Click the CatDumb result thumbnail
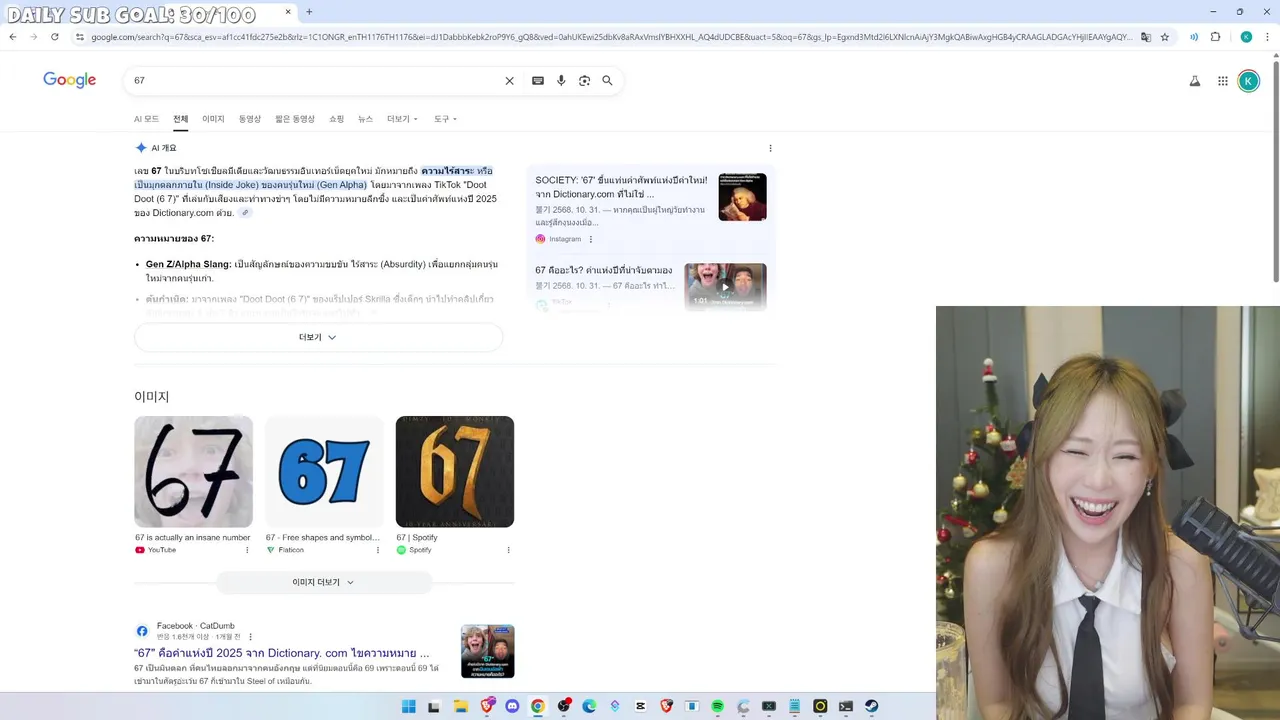1280x720 pixels. (487, 651)
